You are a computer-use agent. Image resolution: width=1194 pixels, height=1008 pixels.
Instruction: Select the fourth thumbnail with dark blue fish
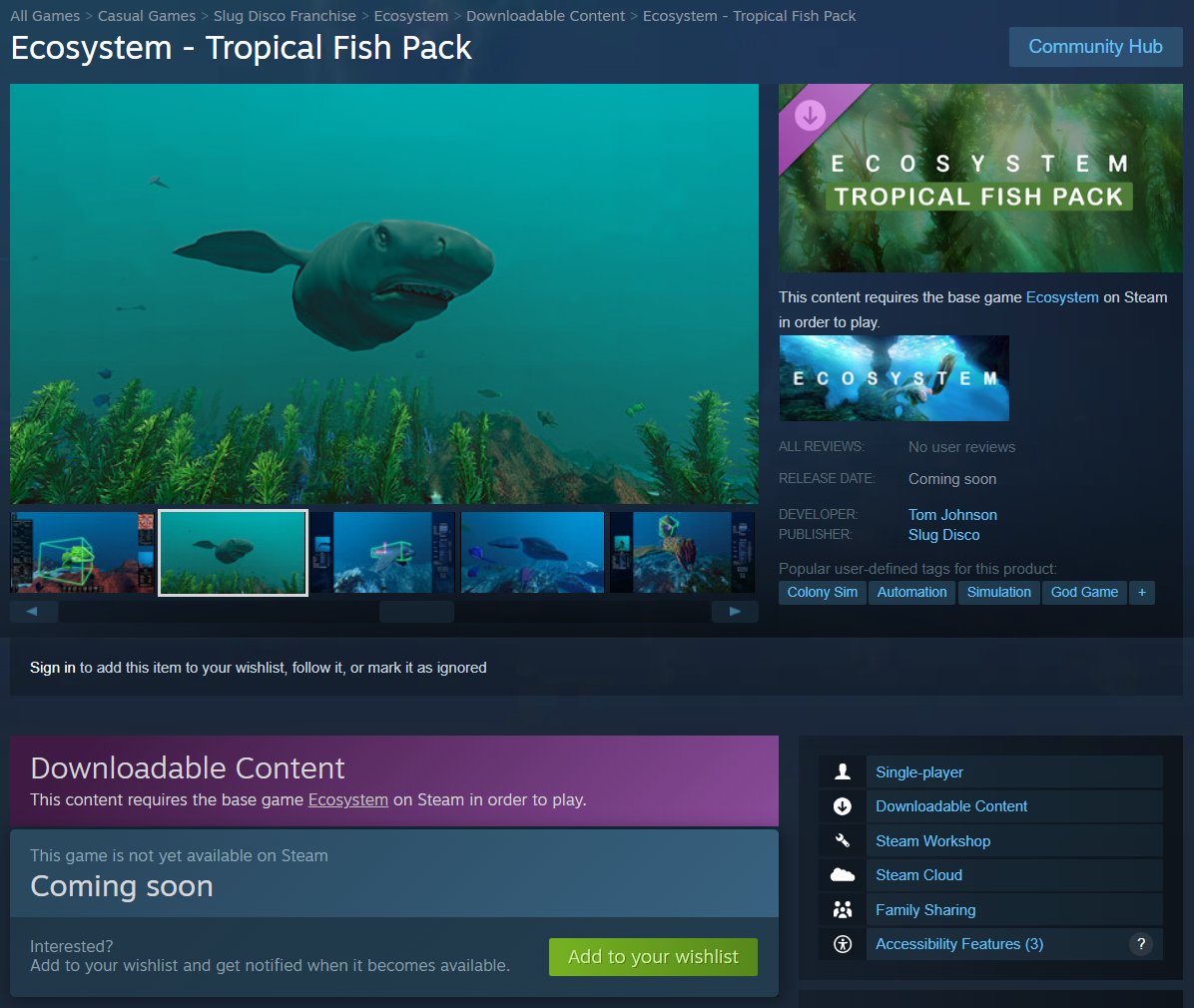pos(532,553)
